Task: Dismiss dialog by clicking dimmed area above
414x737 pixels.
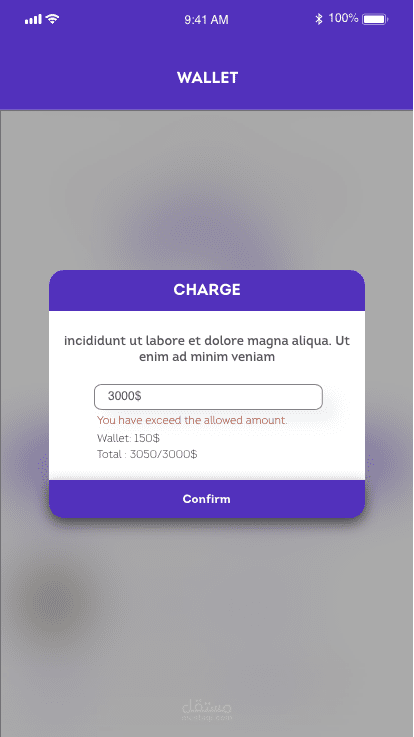Action: click(x=207, y=188)
